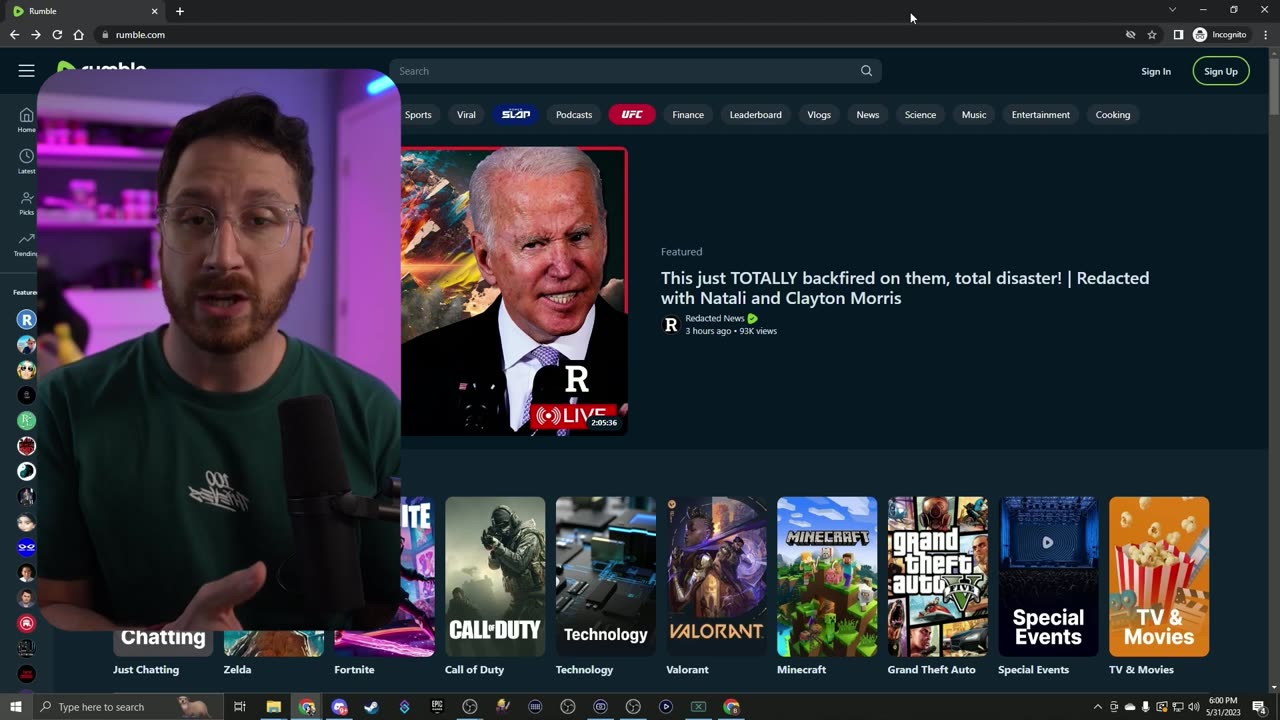Open Task View on the taskbar
Image resolution: width=1280 pixels, height=720 pixels.
click(240, 707)
